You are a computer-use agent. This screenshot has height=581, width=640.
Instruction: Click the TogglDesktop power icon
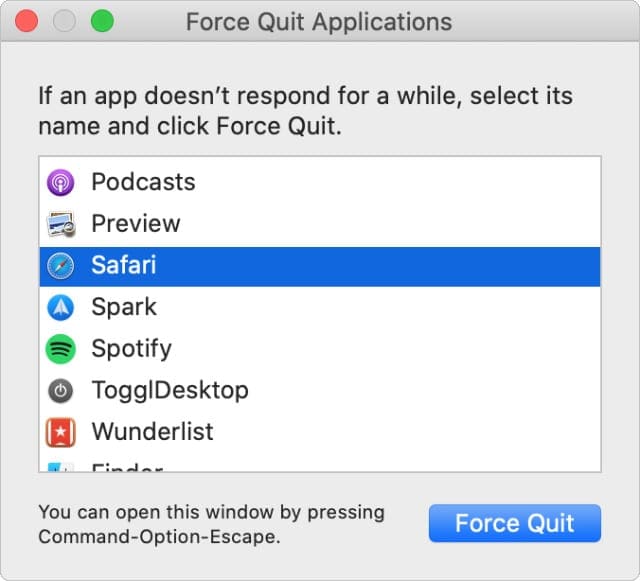[x=61, y=390]
